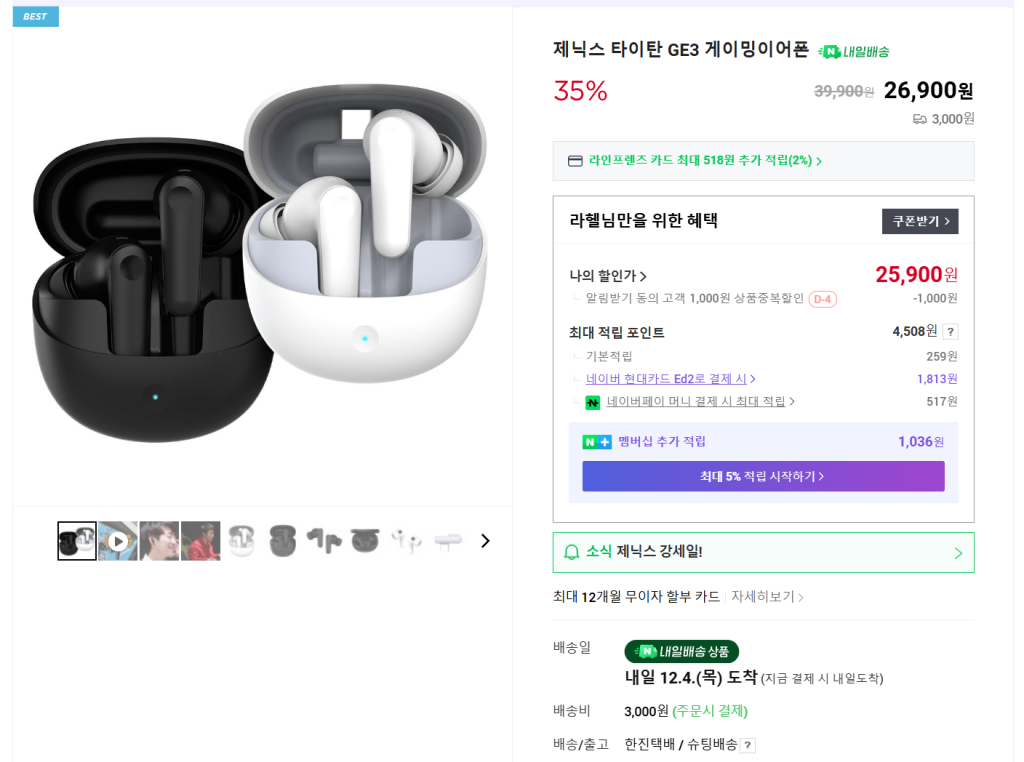Open 네이버 현대카드 Ed2로 결제 시 link
Image resolution: width=1024 pixels, height=762 pixels.
(x=670, y=379)
